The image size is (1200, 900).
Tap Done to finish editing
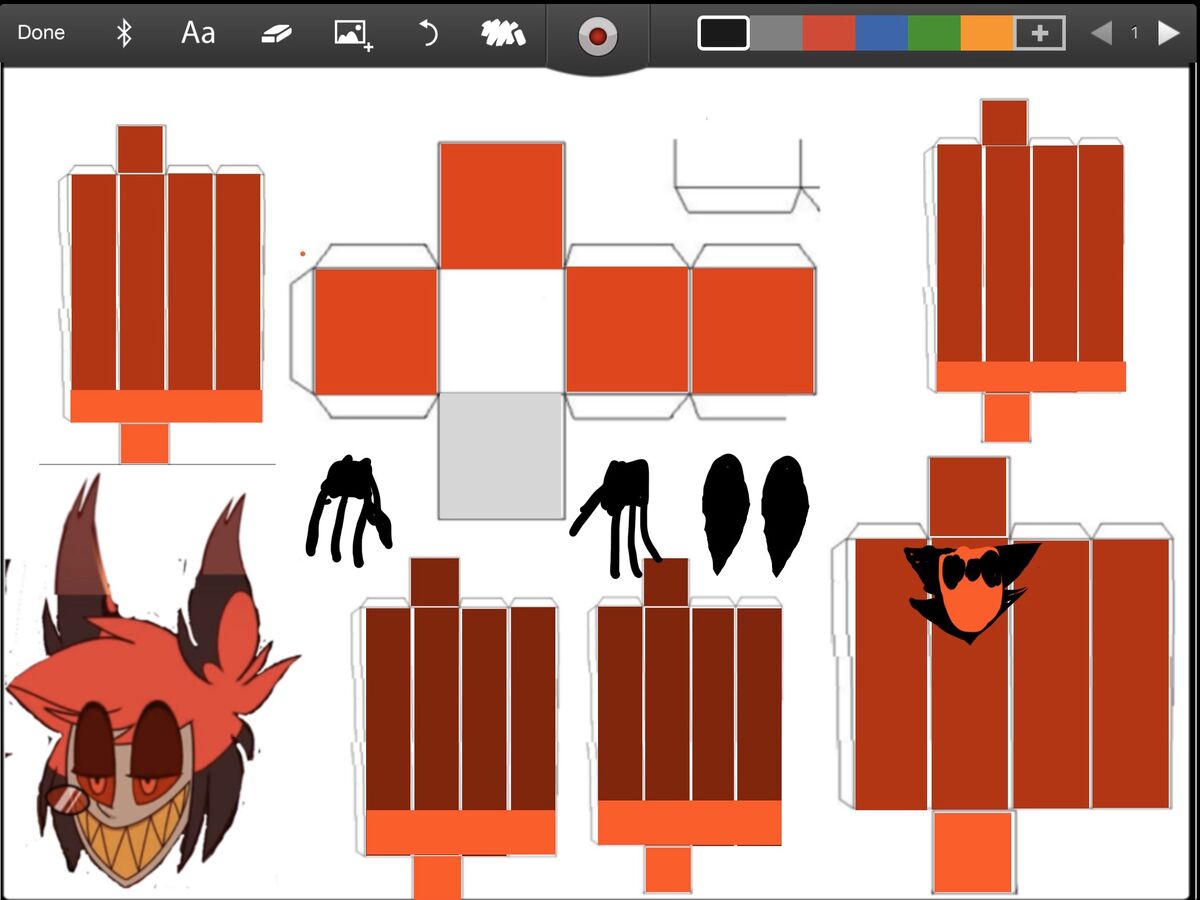(41, 32)
